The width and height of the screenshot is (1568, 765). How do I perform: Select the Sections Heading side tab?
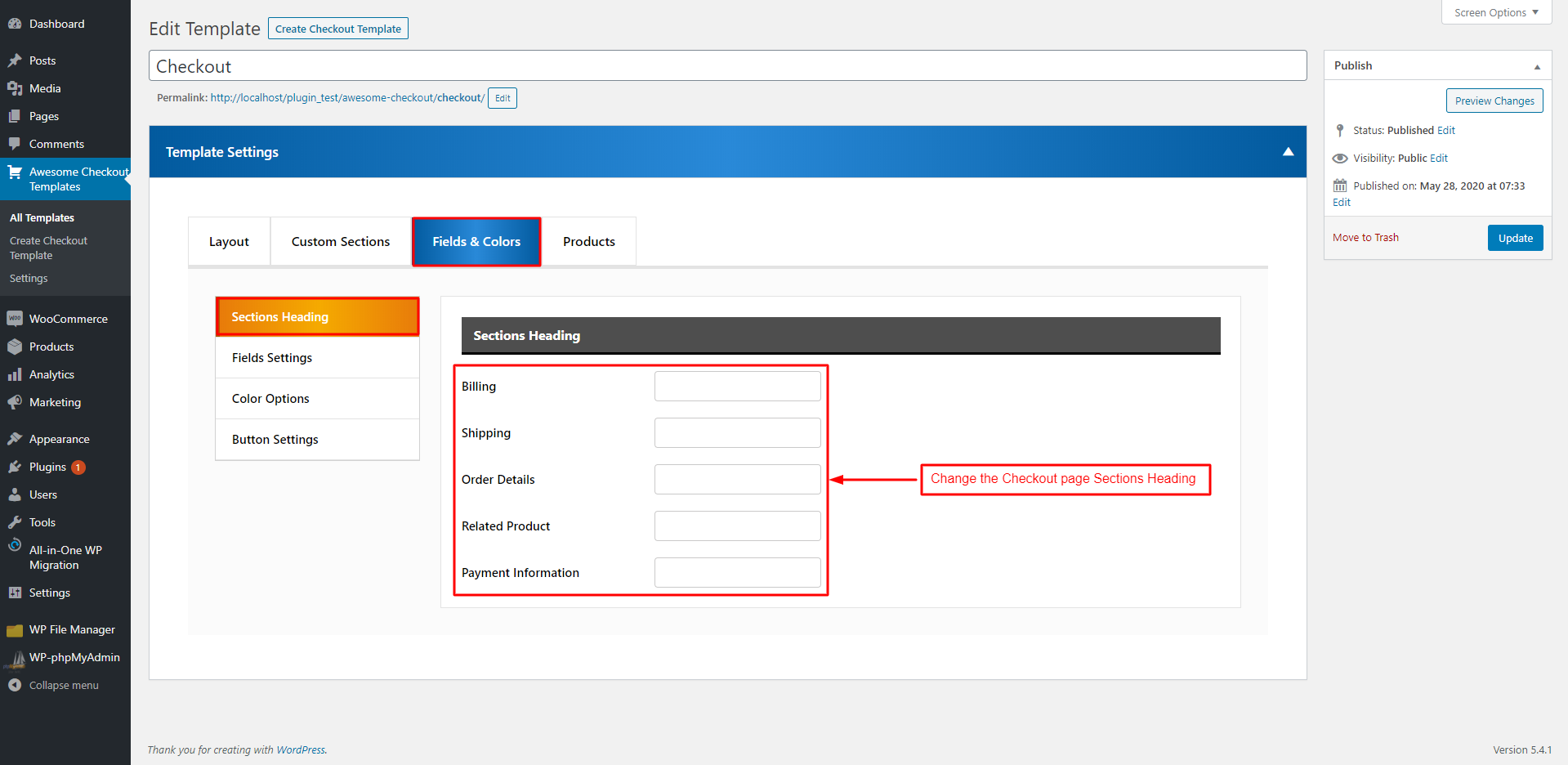point(317,316)
